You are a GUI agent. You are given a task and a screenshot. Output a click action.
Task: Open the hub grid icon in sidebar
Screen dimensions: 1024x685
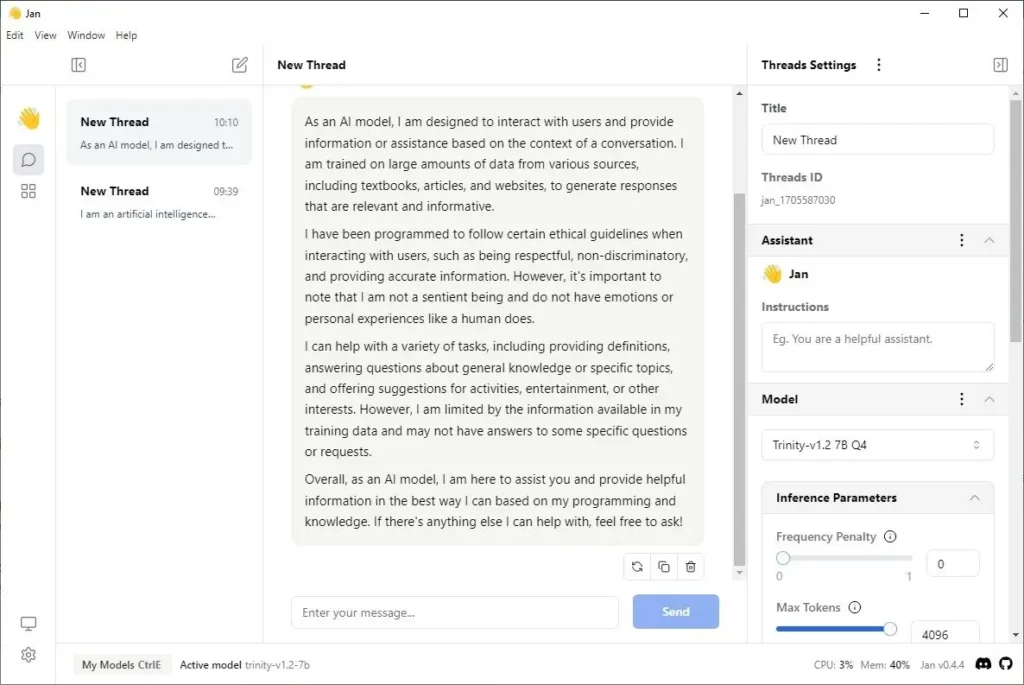point(29,191)
